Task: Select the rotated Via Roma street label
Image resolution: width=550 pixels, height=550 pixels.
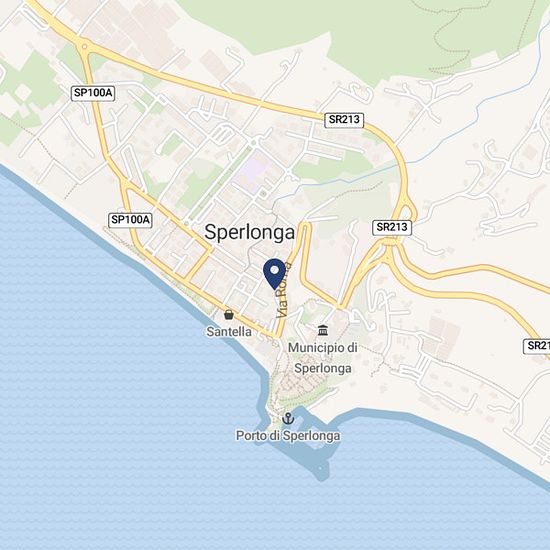Action: click(x=283, y=290)
